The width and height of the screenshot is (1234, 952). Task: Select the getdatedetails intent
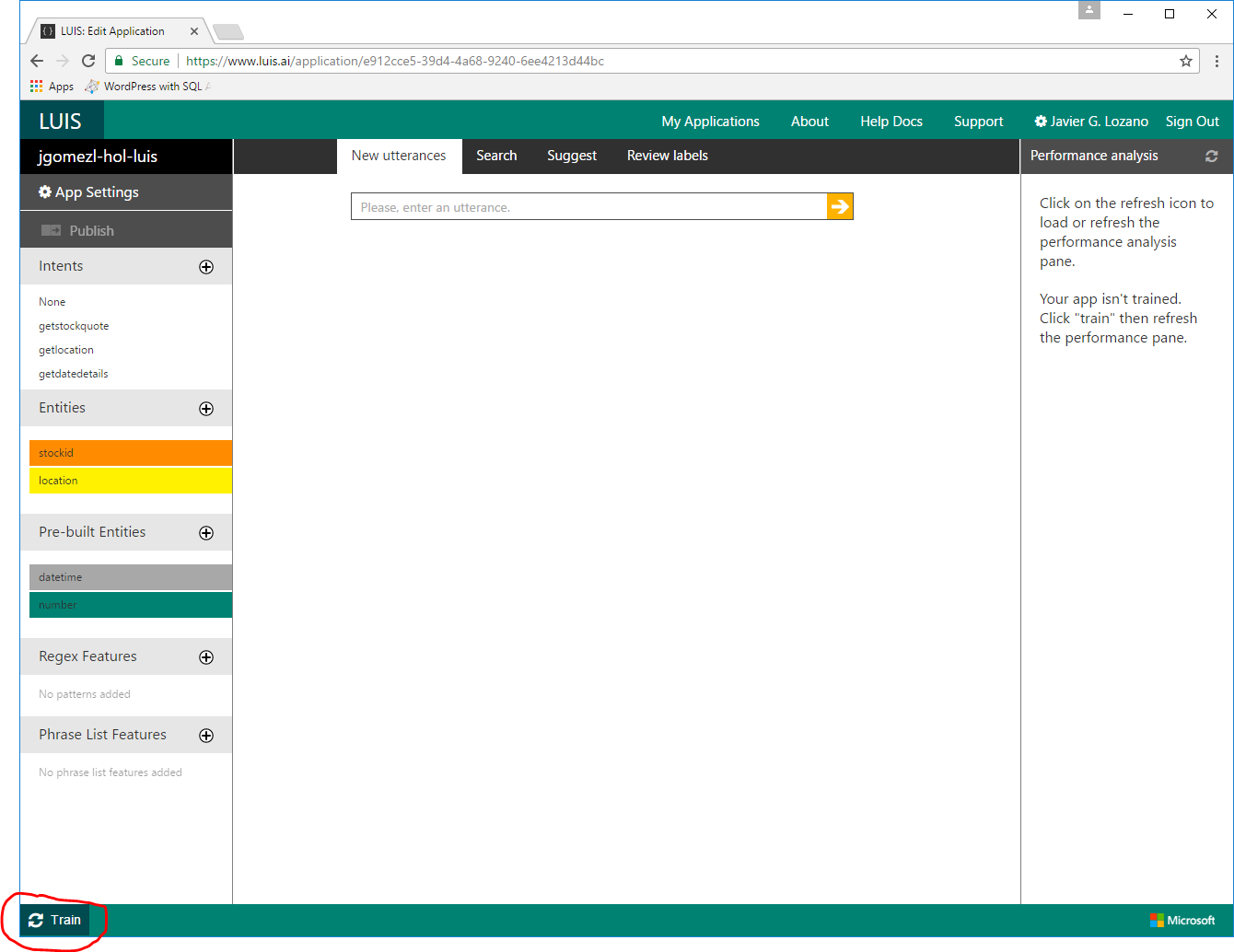(x=74, y=374)
